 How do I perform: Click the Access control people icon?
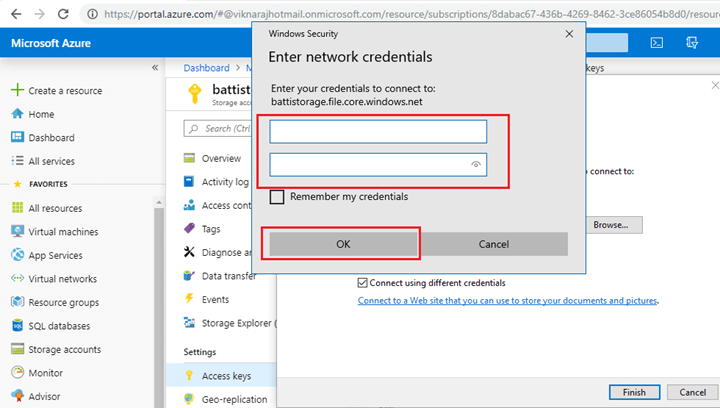[x=189, y=205]
